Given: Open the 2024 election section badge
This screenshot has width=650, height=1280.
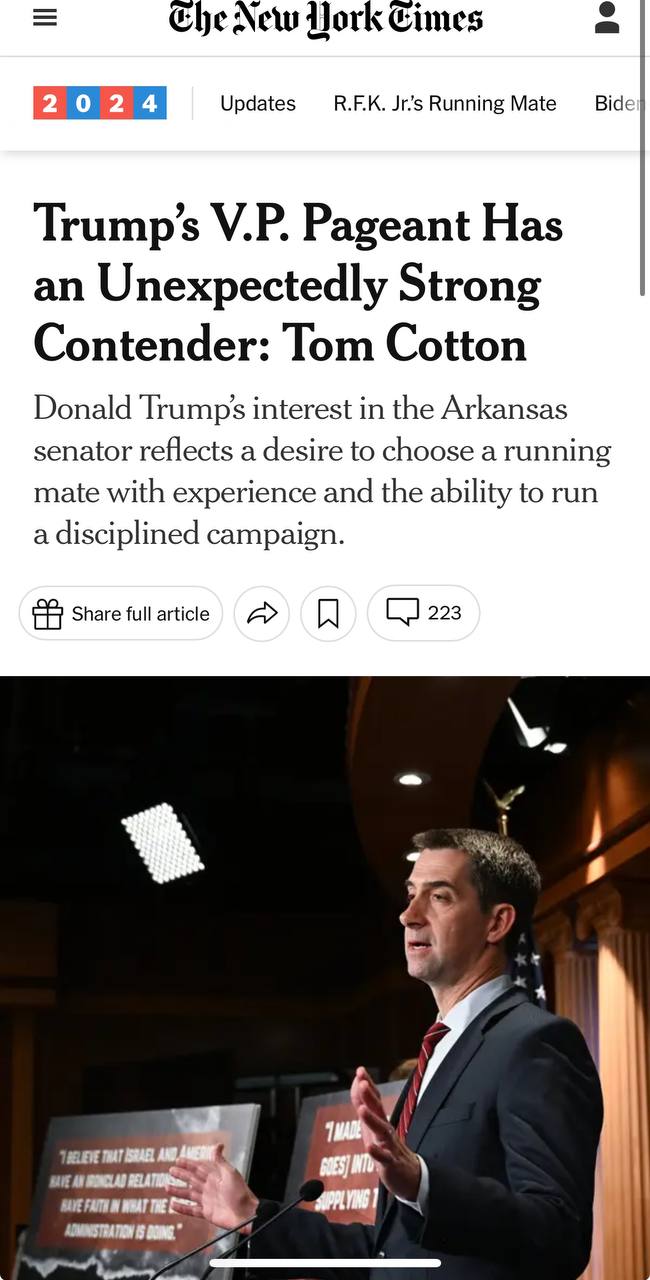Looking at the screenshot, I should [100, 103].
